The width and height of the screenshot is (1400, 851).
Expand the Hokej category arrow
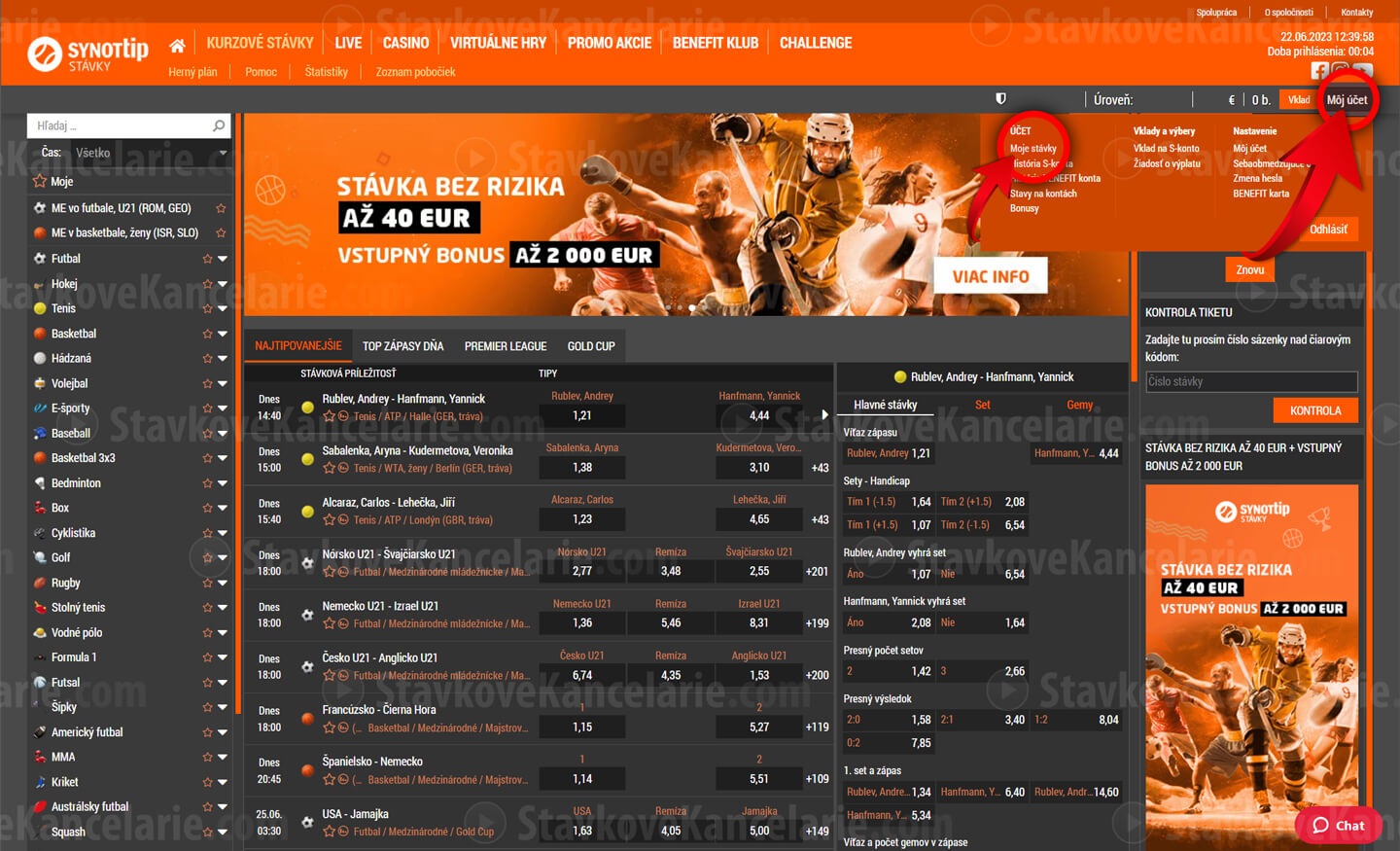pyautogui.click(x=223, y=284)
